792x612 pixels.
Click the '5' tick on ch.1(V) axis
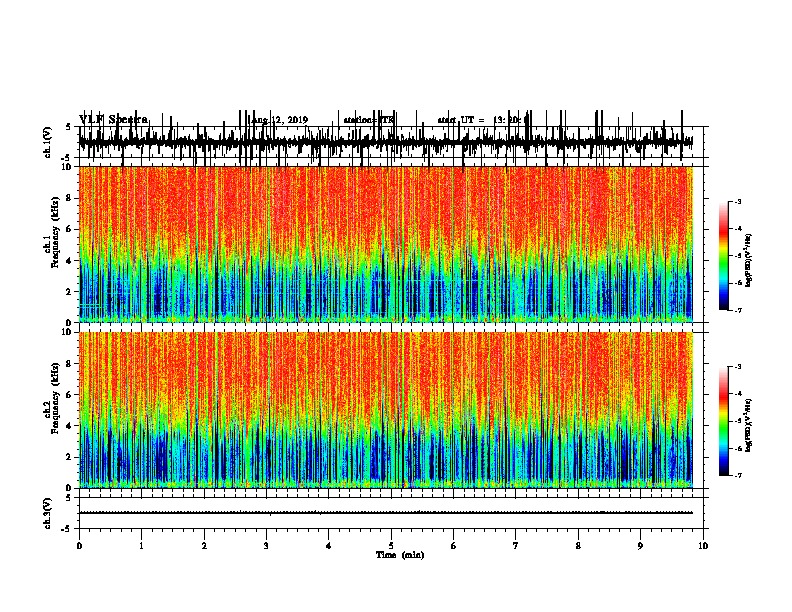pyautogui.click(x=68, y=127)
